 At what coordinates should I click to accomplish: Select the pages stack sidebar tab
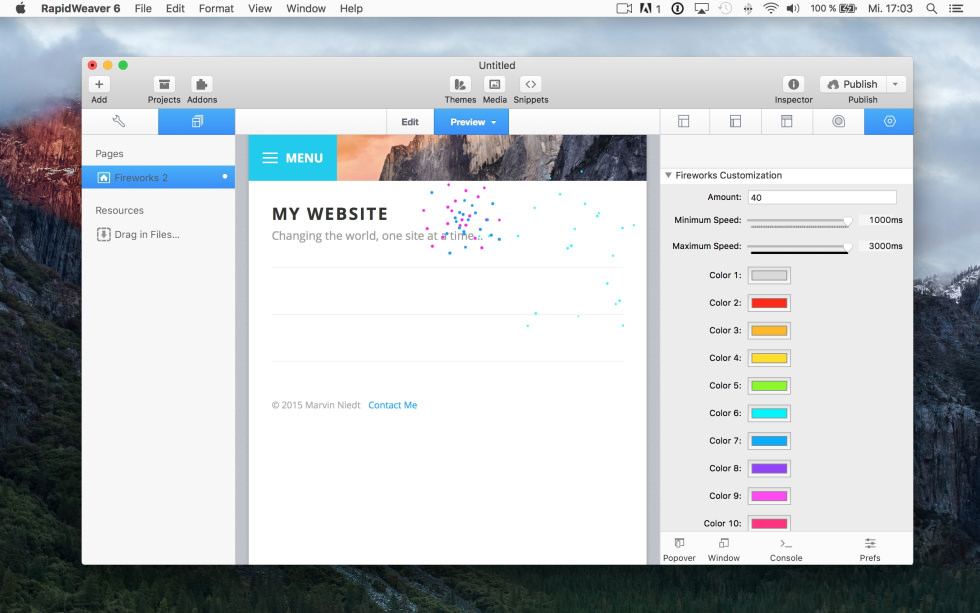coord(197,122)
